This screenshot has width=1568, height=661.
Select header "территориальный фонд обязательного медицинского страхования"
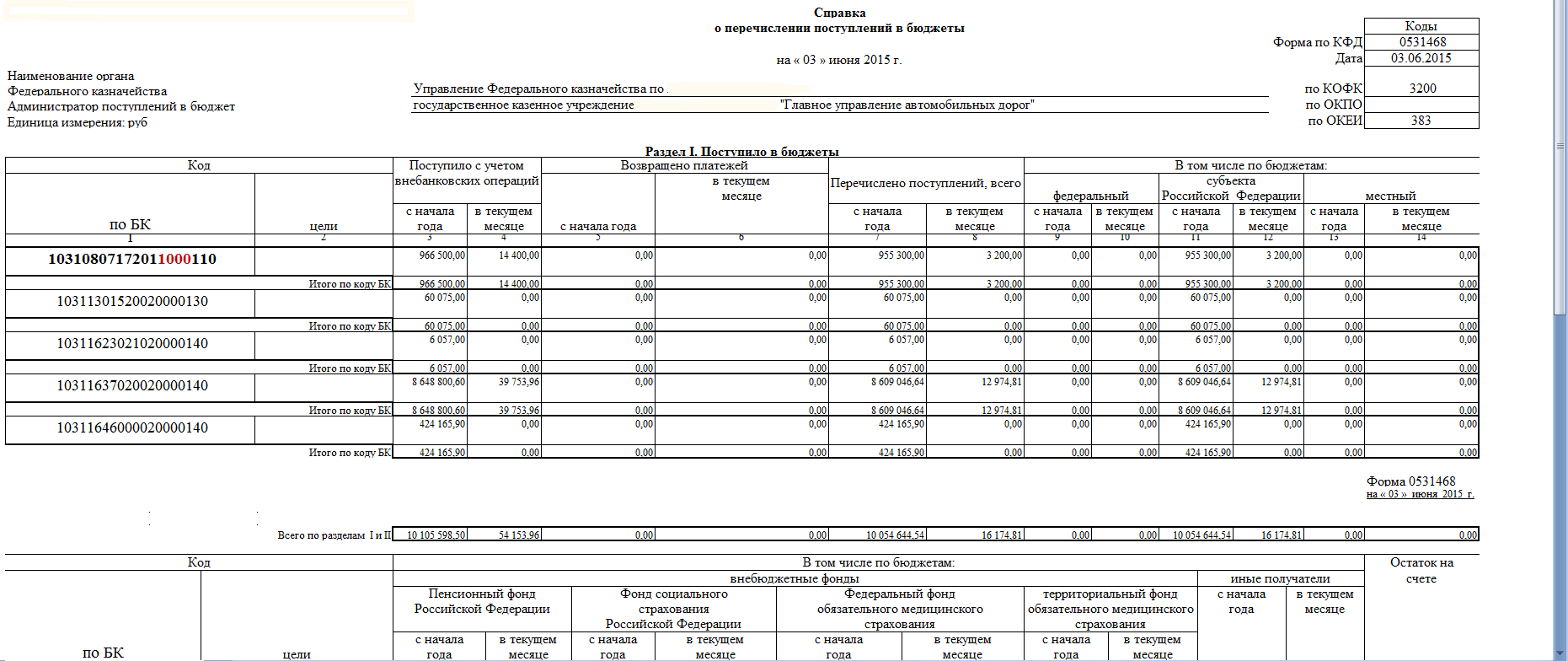[x=1110, y=610]
